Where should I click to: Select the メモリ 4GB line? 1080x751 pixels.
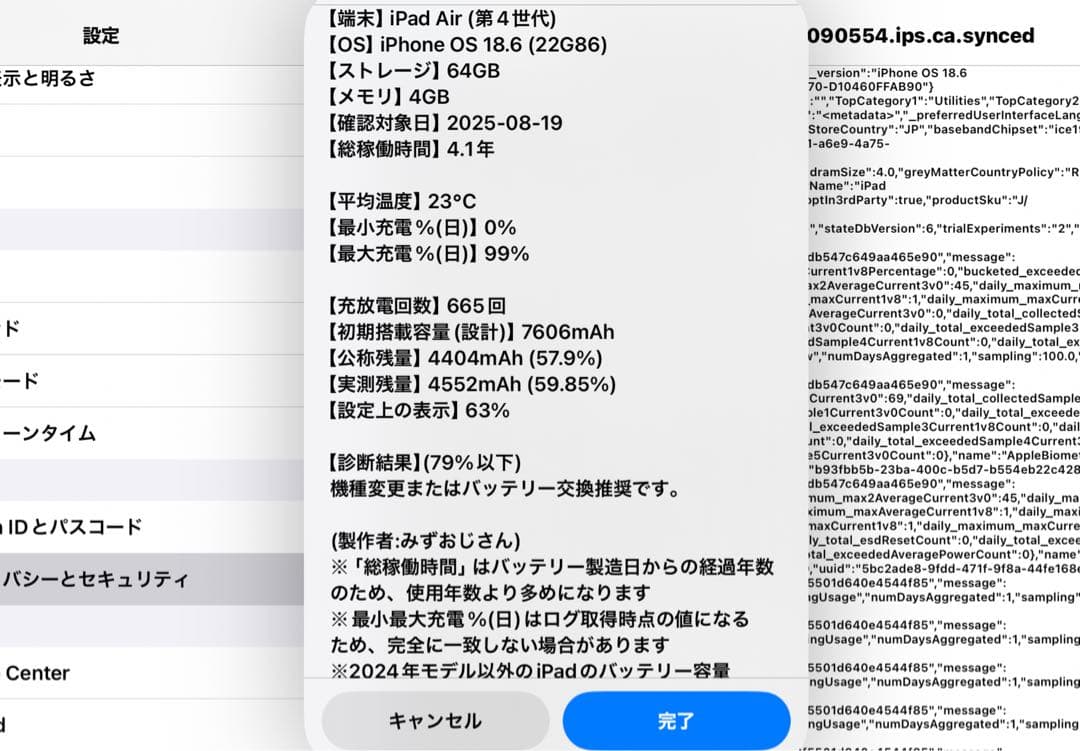[388, 97]
